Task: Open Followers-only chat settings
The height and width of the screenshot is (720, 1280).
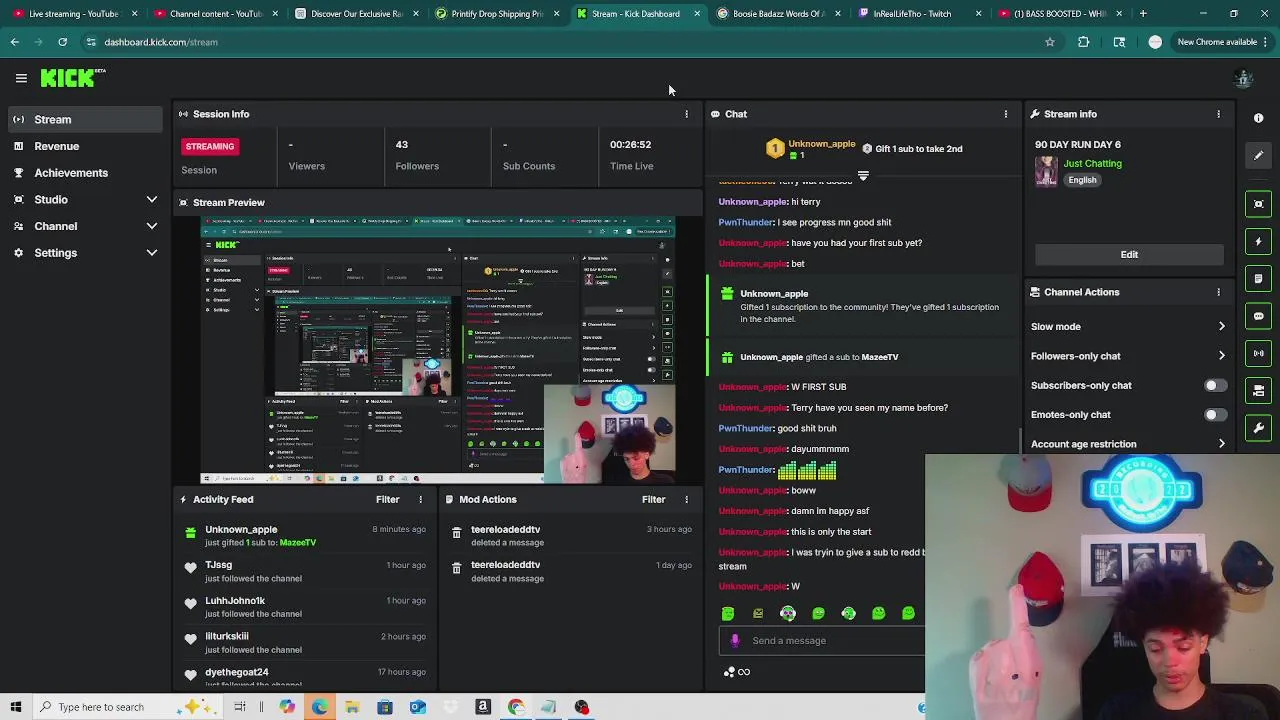Action: click(1128, 356)
